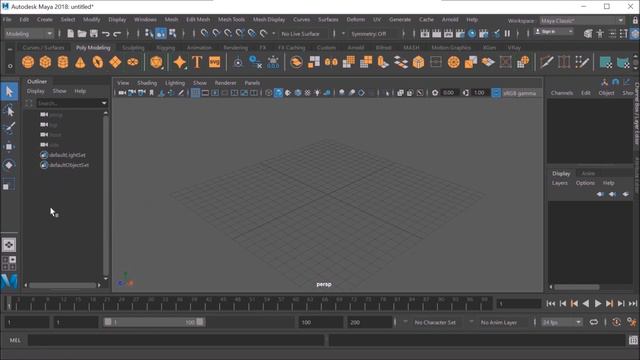Viewport: 640px width, 360px height.
Task: Click the Bevel cube shelf icon
Action: click(x=418, y=62)
